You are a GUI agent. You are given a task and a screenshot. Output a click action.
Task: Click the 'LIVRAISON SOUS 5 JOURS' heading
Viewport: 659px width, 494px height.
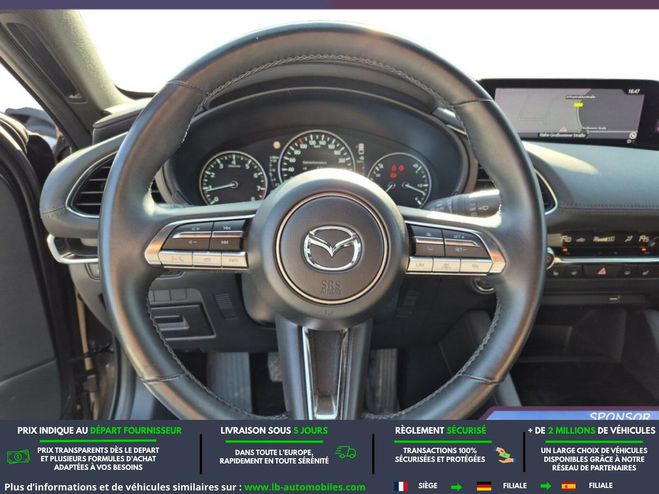point(274,431)
